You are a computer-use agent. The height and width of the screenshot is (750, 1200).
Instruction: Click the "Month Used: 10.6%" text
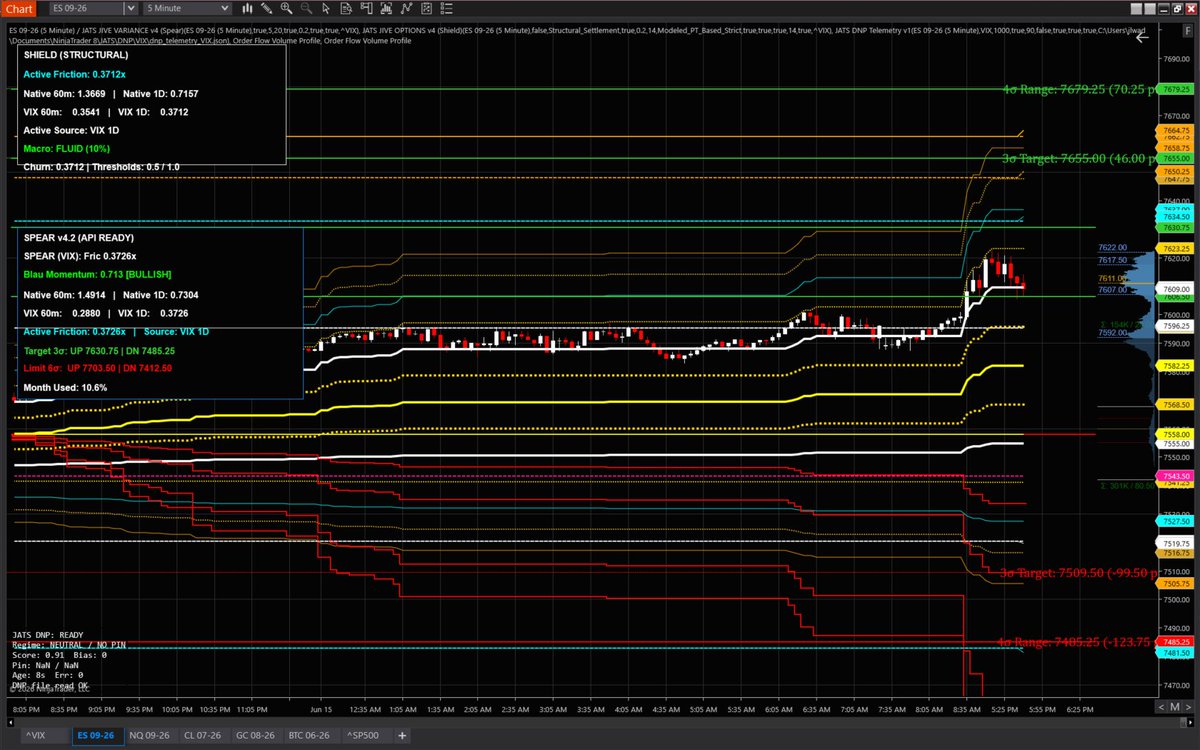coord(65,387)
